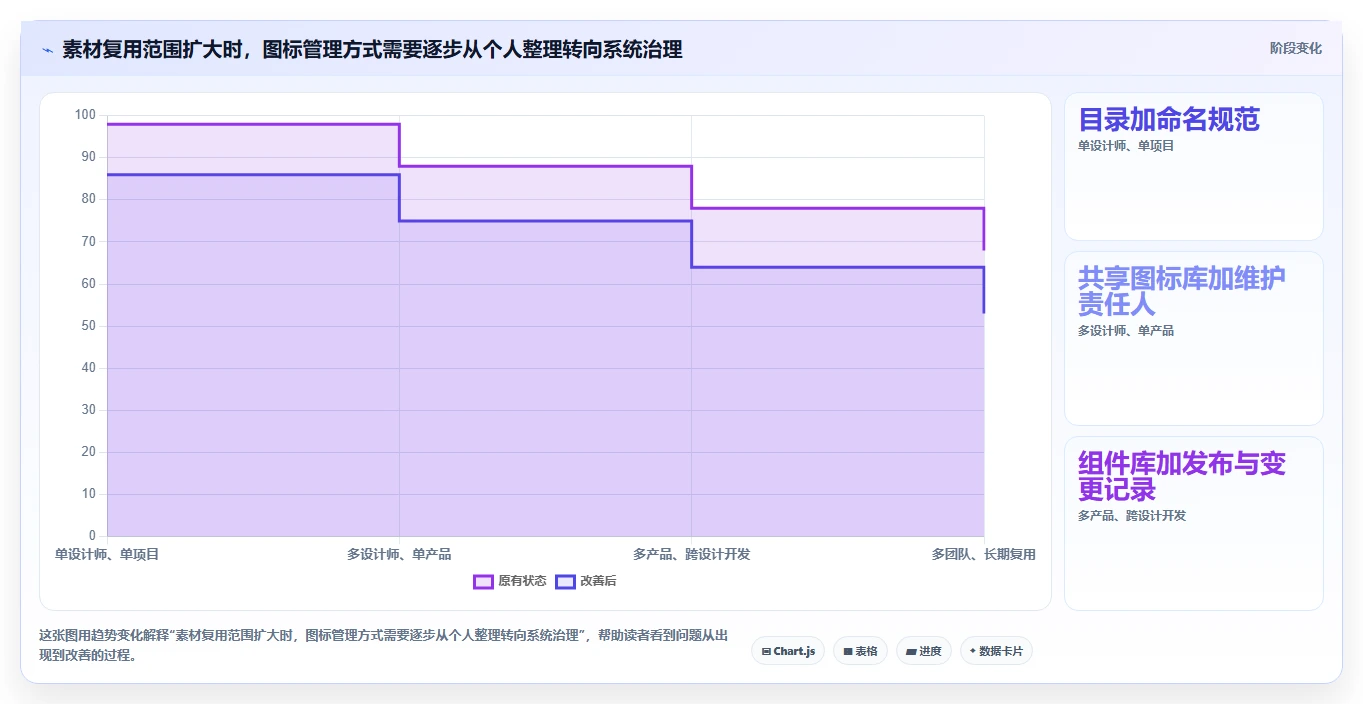Image resolution: width=1363 pixels, height=704 pixels.
Task: Click the x-axis label 多产品、跨设计开发
Action: [691, 554]
